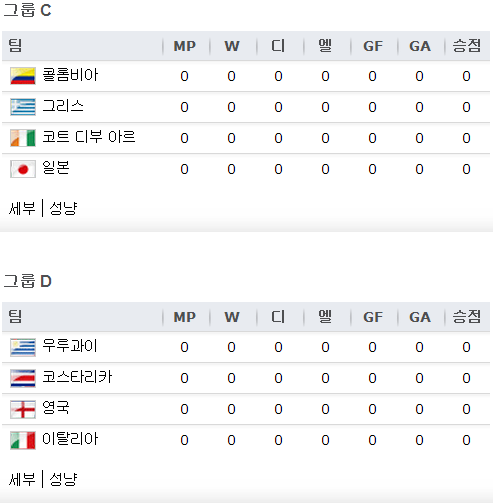Image resolution: width=496 pixels, height=503 pixels.
Task: Open the 그리스 team link
Action: (63, 106)
